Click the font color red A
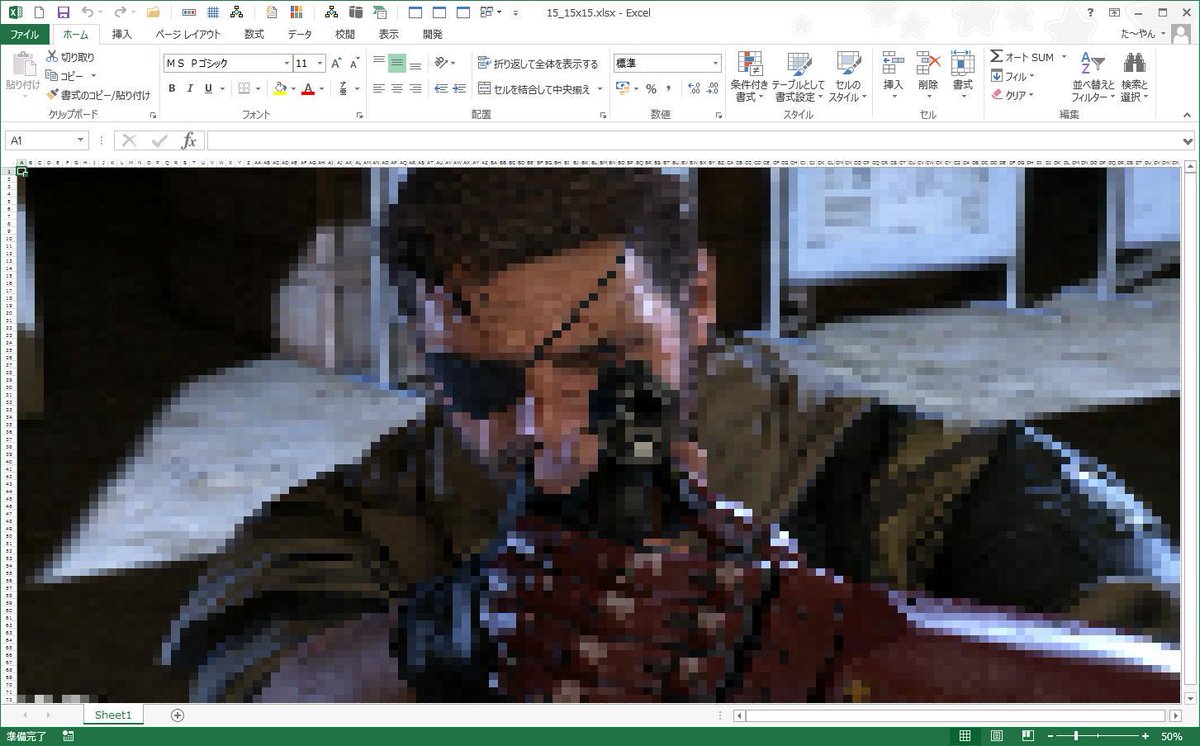The width and height of the screenshot is (1200, 746). point(308,89)
